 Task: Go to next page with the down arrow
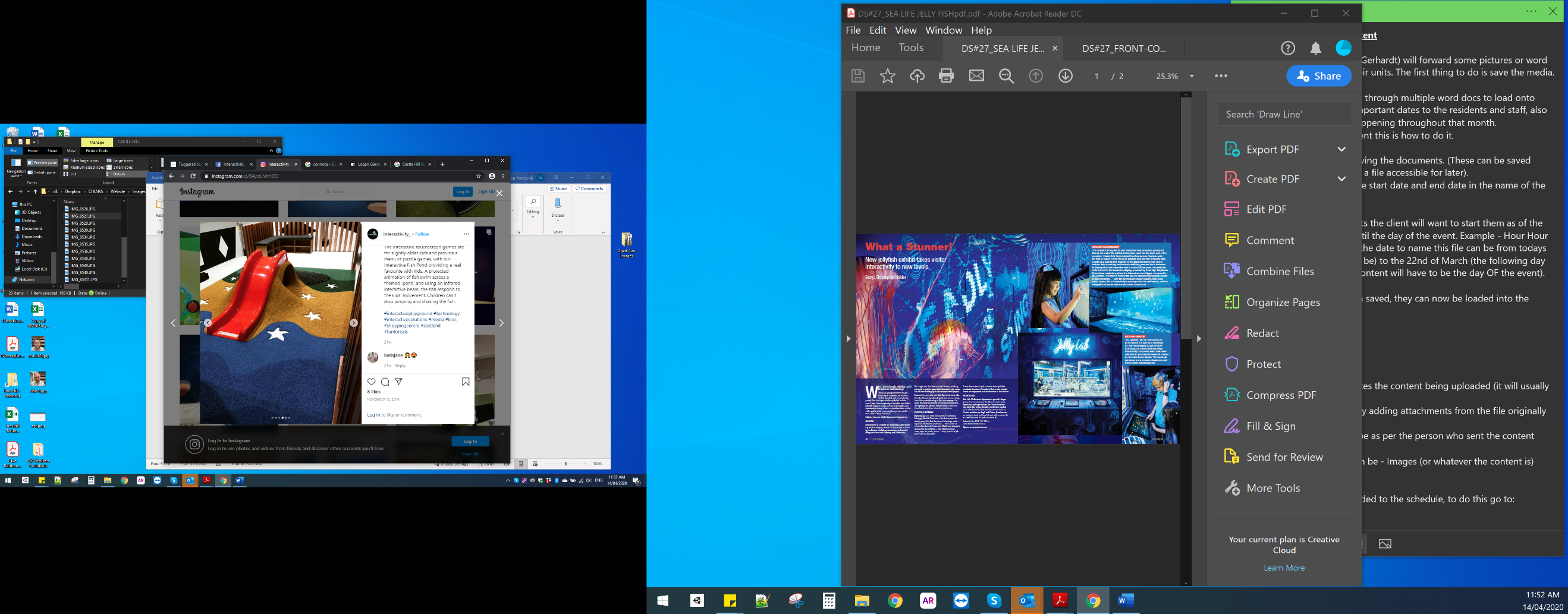tap(1065, 76)
